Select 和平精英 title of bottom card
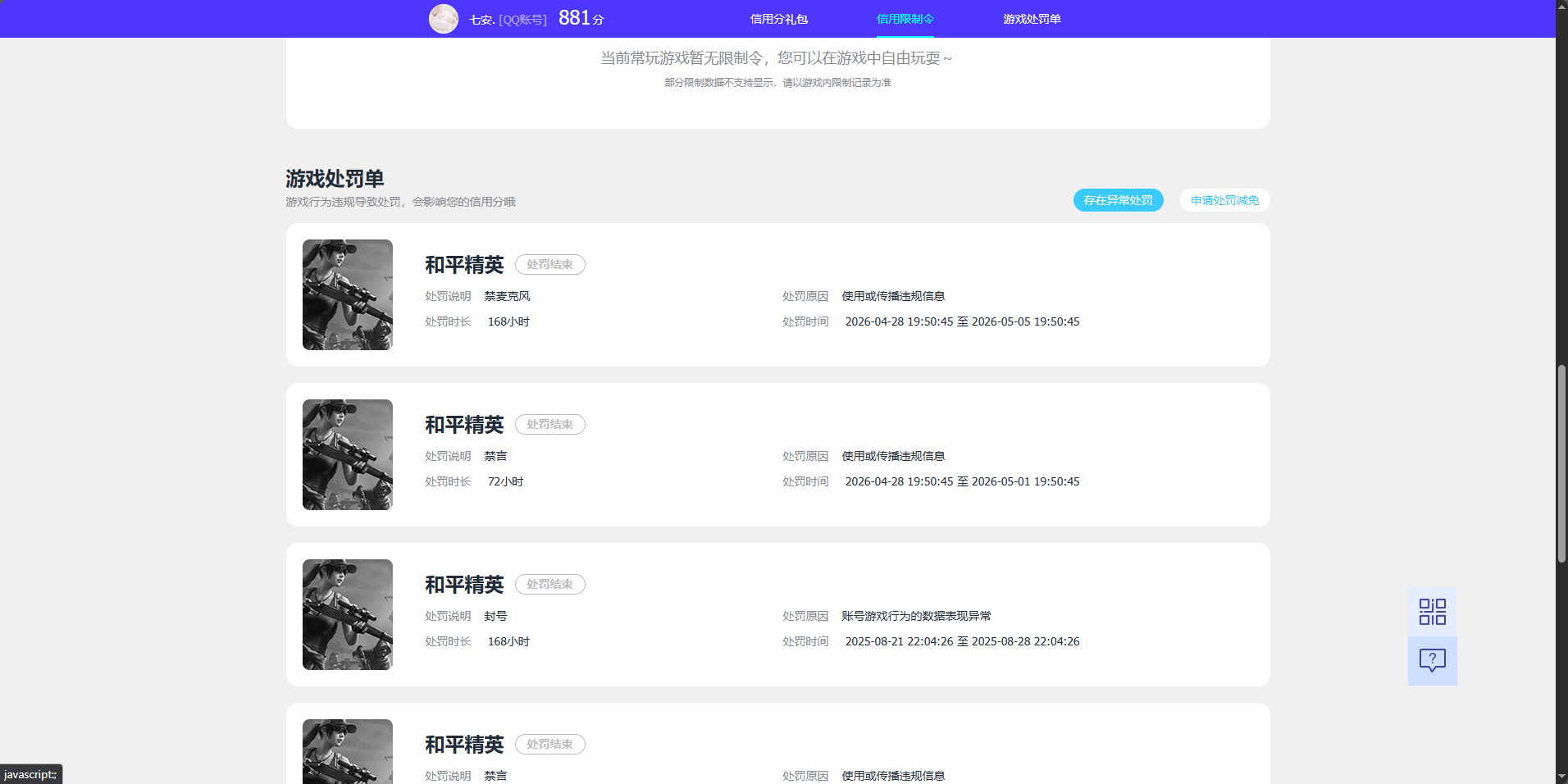Viewport: 1568px width, 784px height. 464,745
